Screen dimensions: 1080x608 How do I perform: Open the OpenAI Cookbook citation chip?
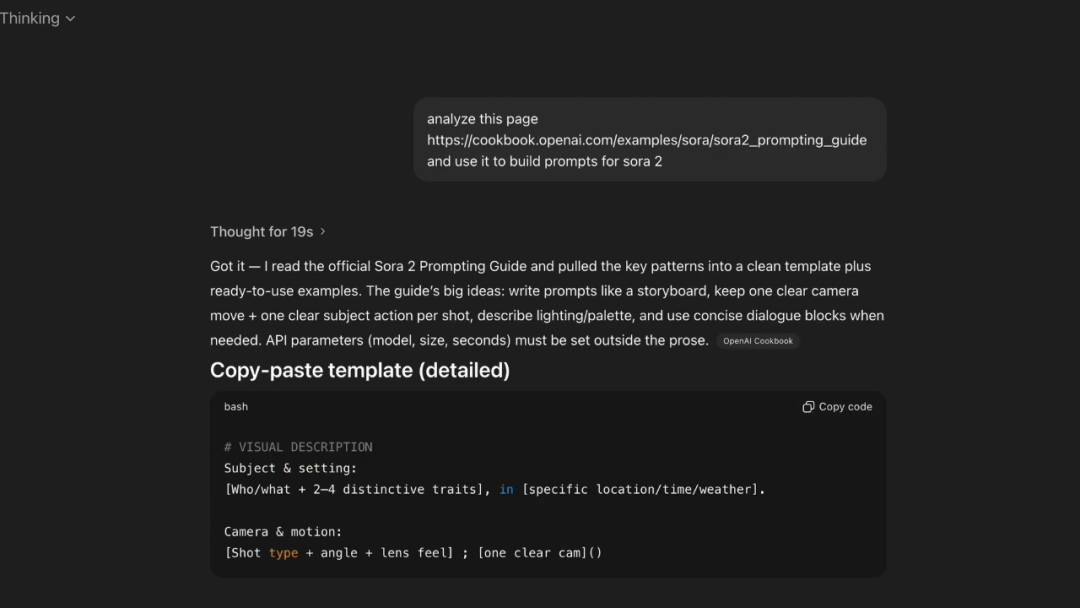tap(758, 341)
